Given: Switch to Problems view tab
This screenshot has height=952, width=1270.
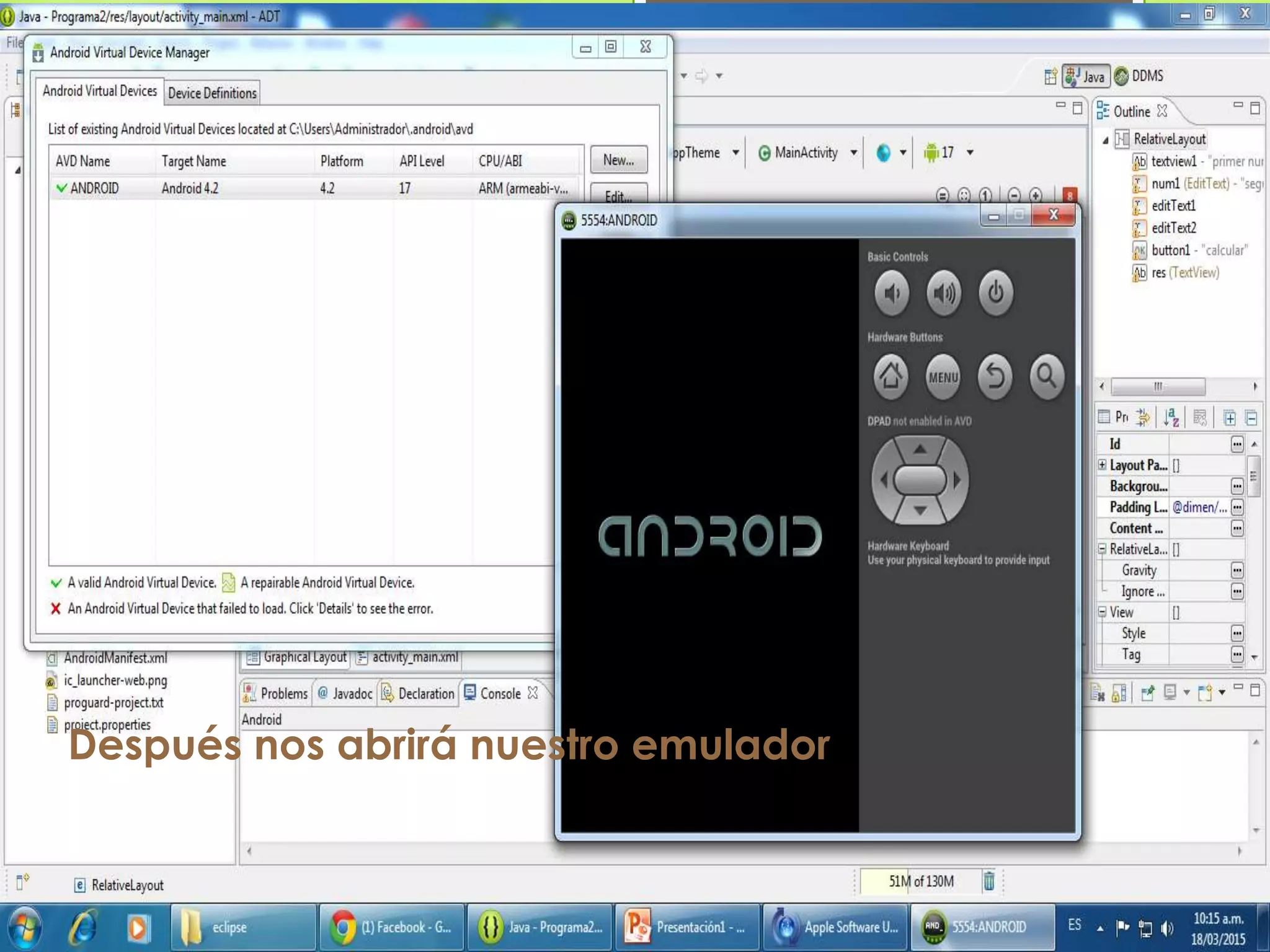Looking at the screenshot, I should pos(275,694).
